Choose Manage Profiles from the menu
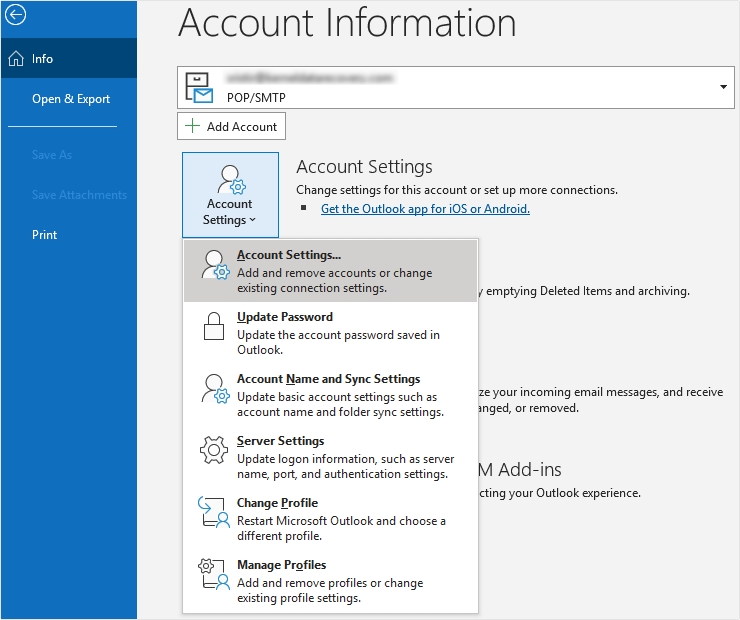Image resolution: width=740 pixels, height=620 pixels. [x=330, y=581]
